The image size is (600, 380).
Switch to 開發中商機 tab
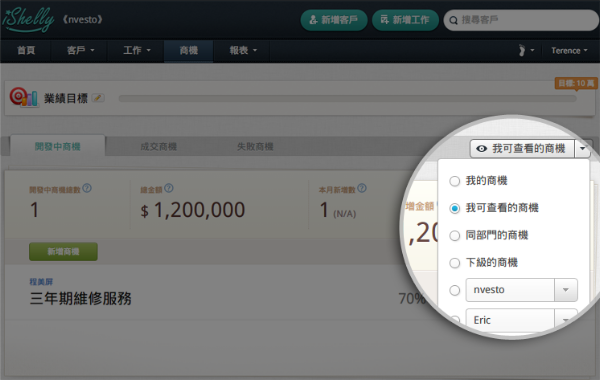(57, 146)
